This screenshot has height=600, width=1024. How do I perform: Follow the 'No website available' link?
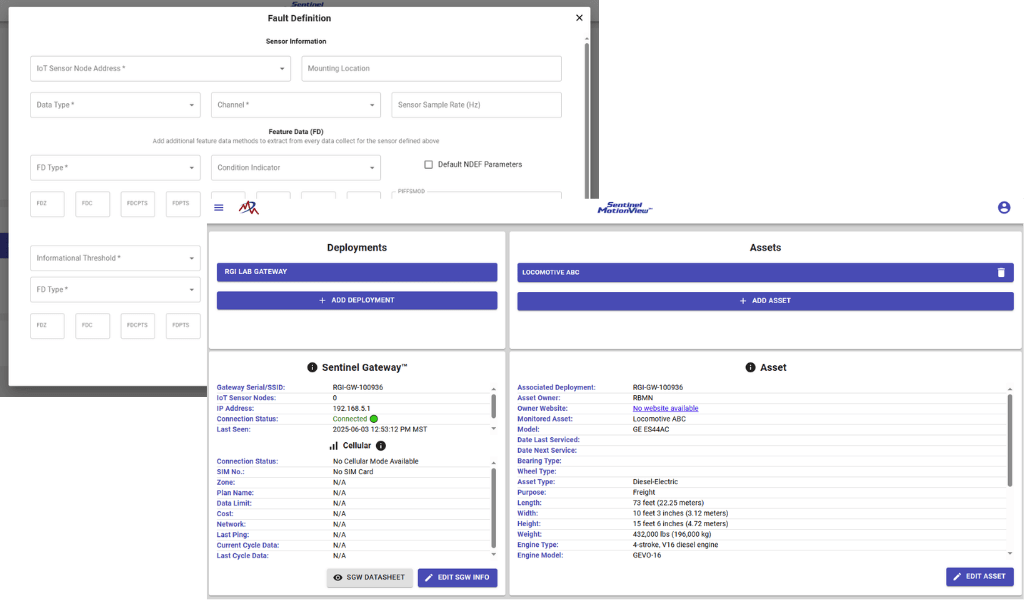tap(665, 408)
